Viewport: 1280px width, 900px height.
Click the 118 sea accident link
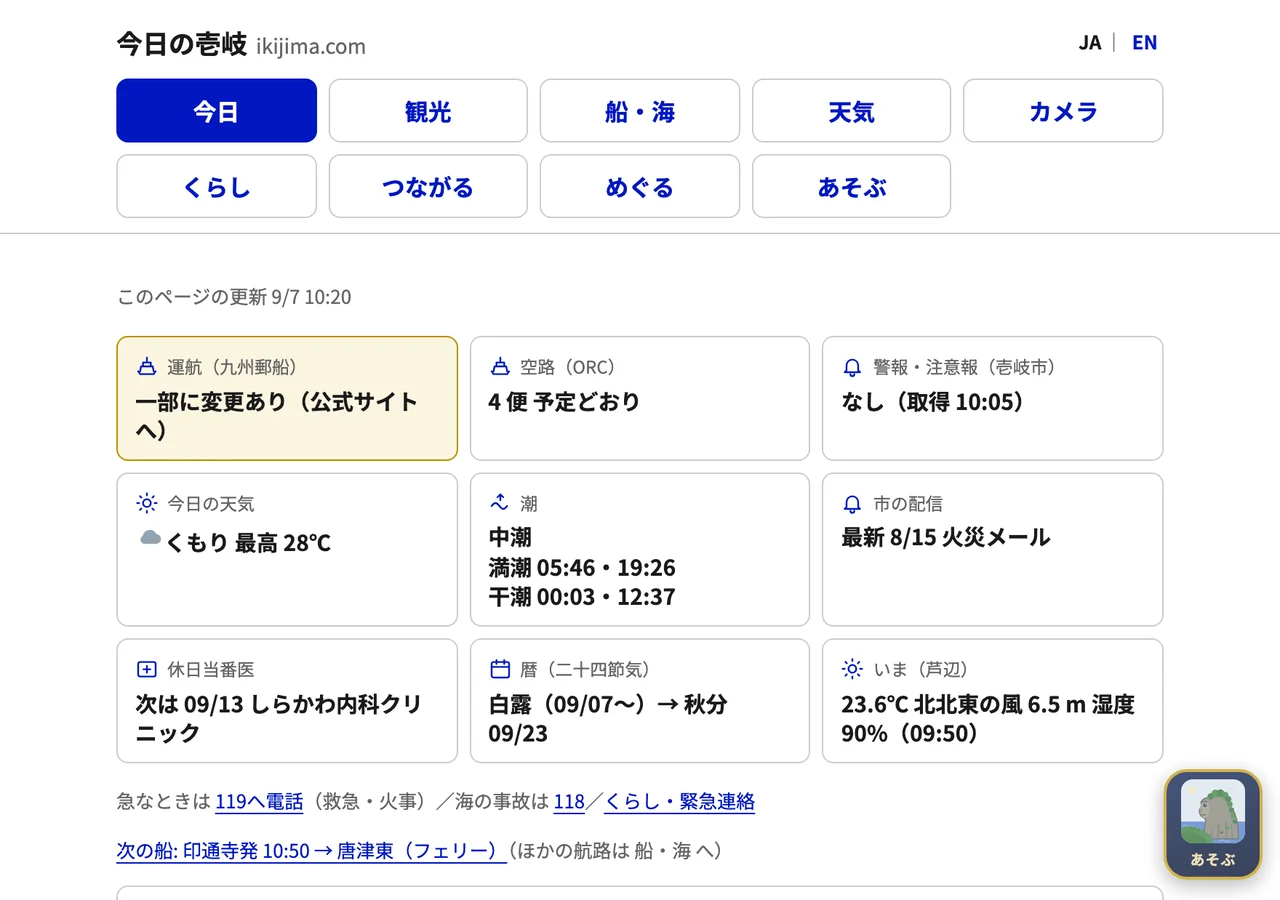tap(569, 801)
